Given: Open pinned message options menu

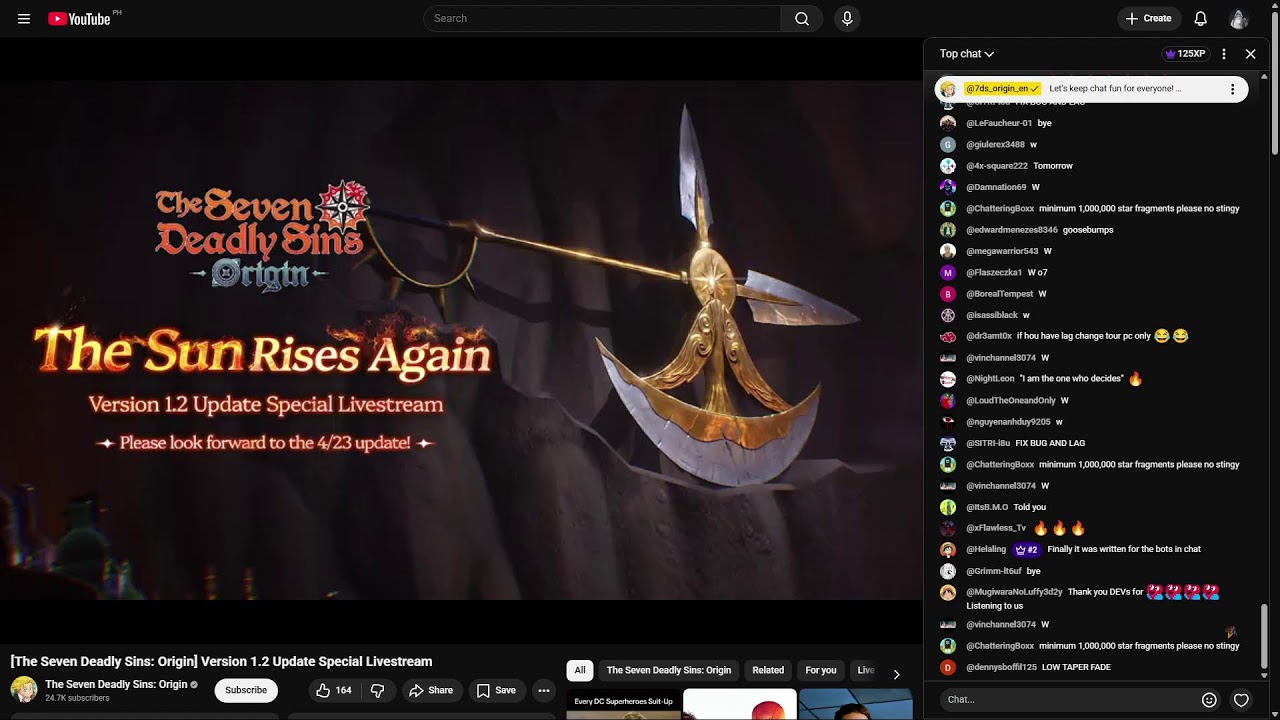Looking at the screenshot, I should [1232, 89].
